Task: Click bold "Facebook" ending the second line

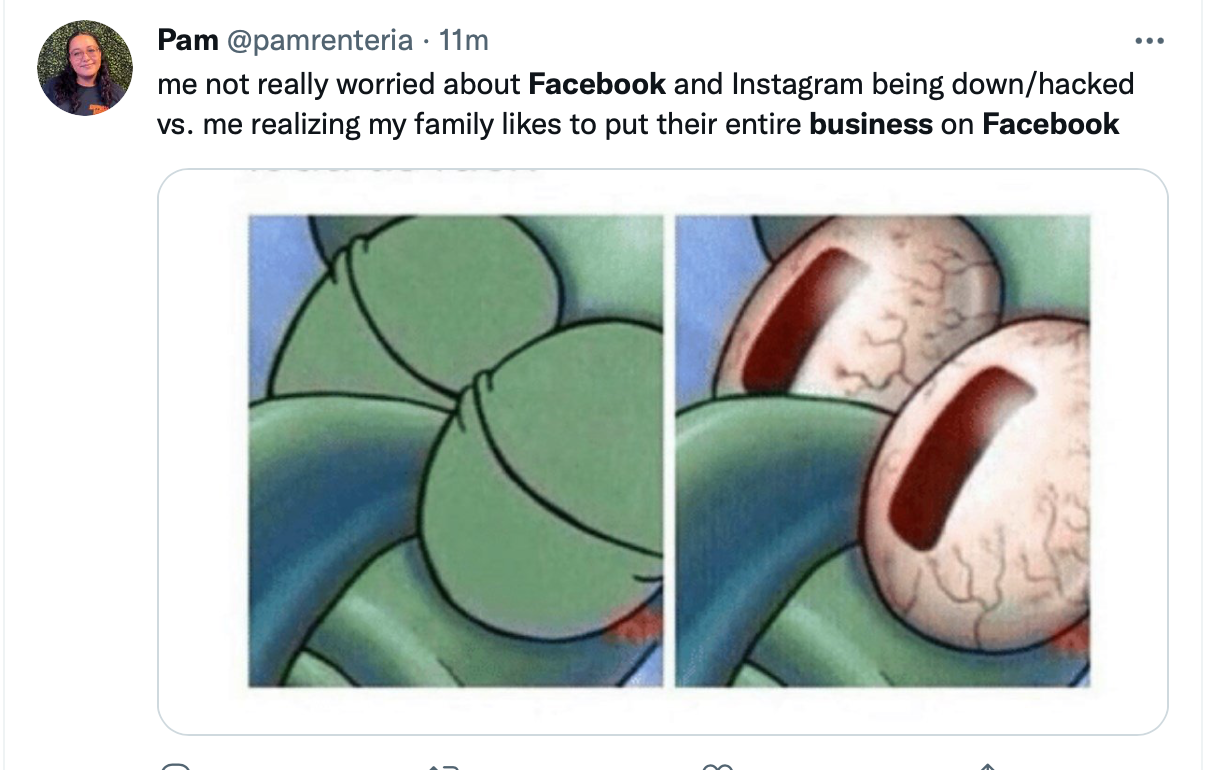Action: click(1050, 124)
